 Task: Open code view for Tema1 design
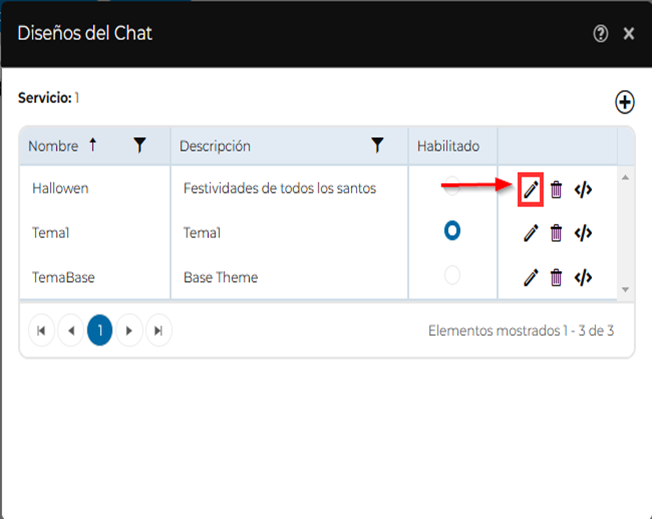click(x=584, y=233)
